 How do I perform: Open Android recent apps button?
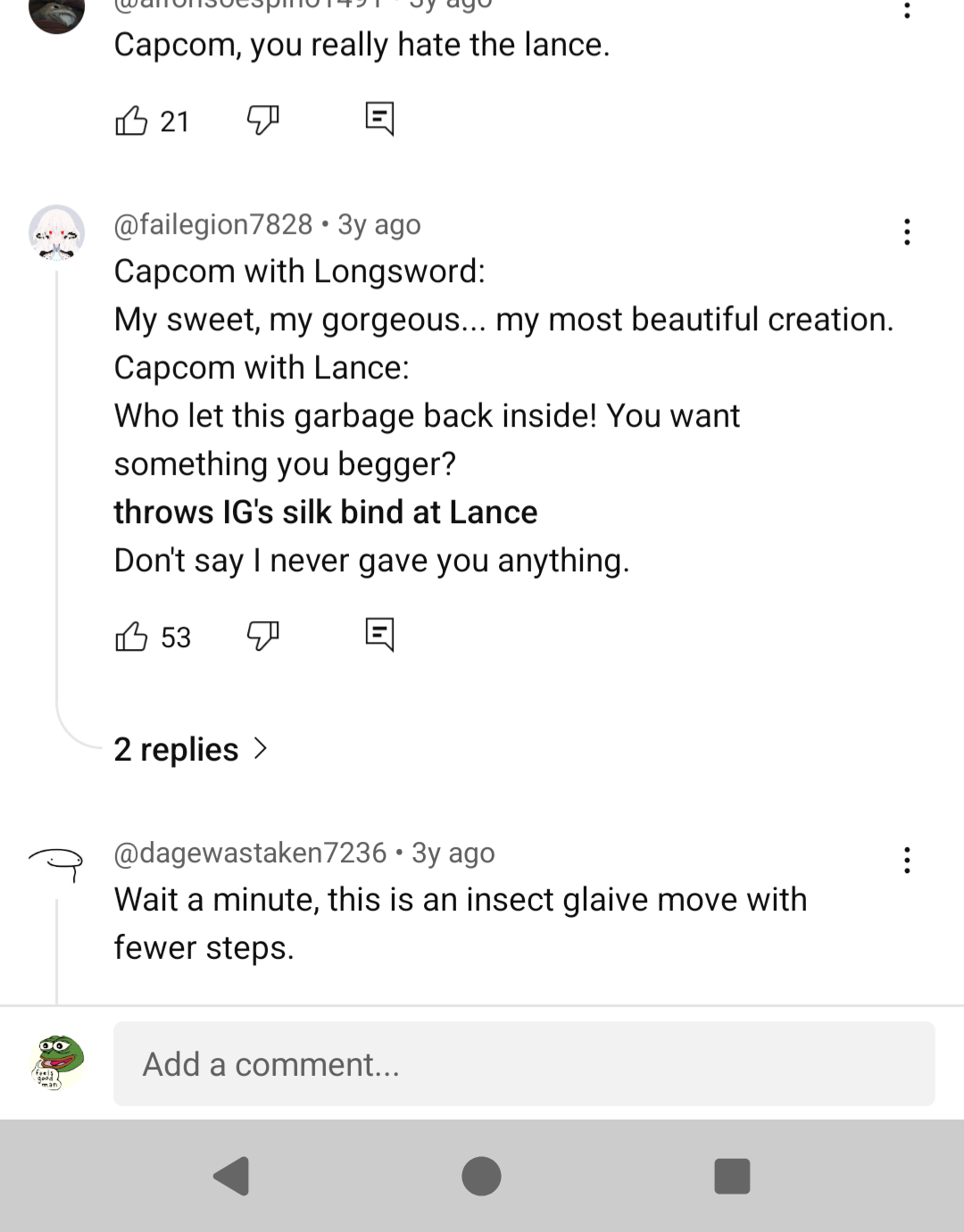(x=732, y=1176)
